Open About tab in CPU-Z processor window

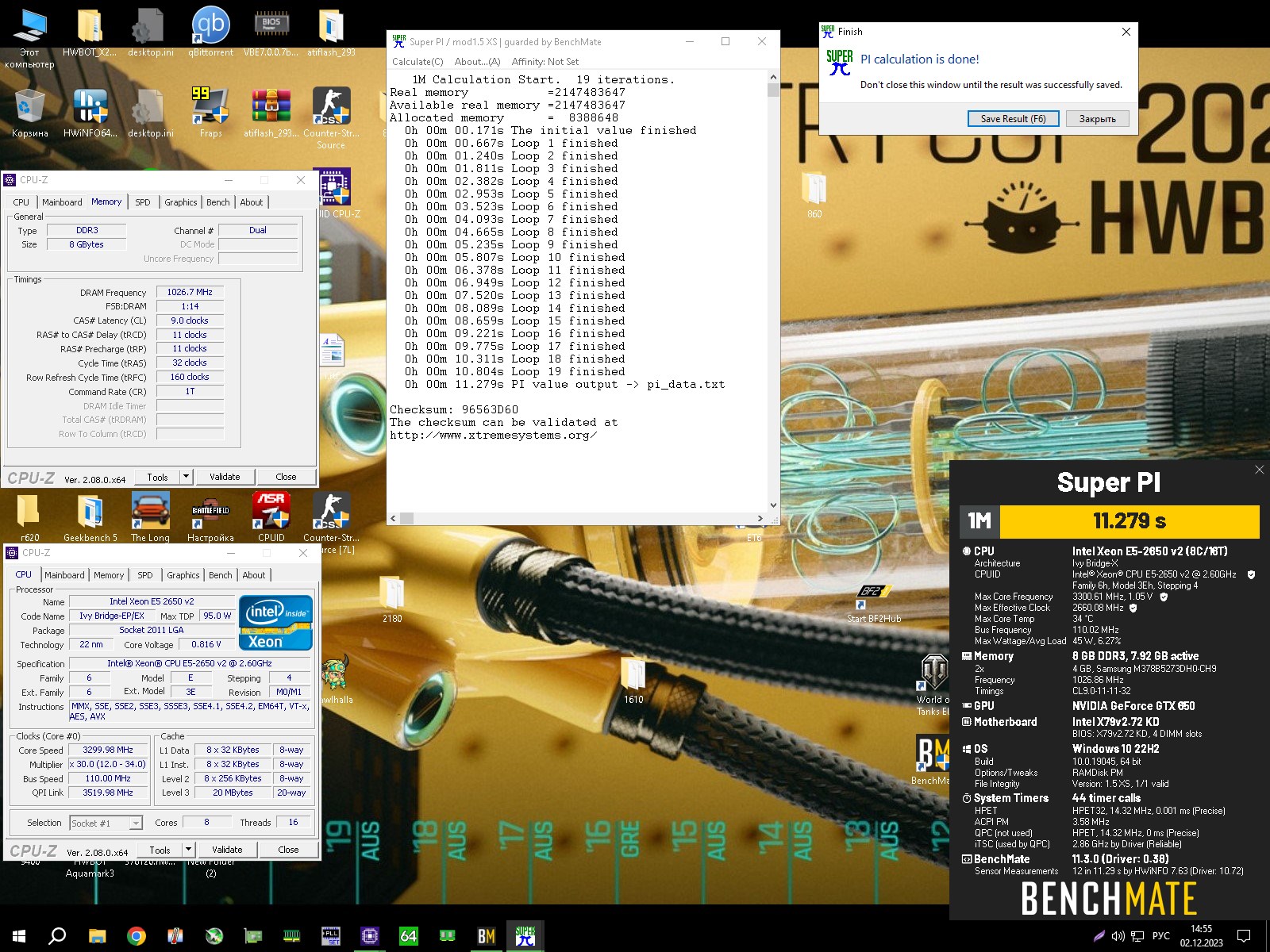pos(253,575)
